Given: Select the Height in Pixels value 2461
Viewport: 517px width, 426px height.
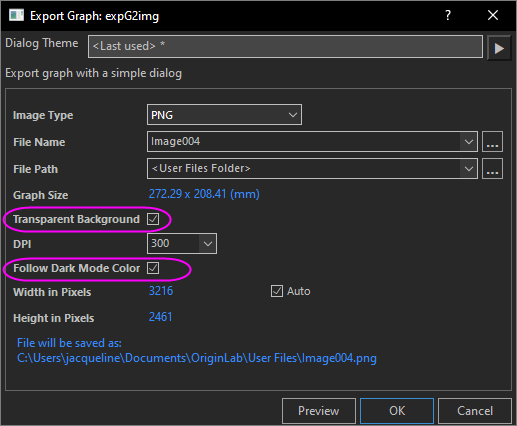Looking at the screenshot, I should [160, 317].
